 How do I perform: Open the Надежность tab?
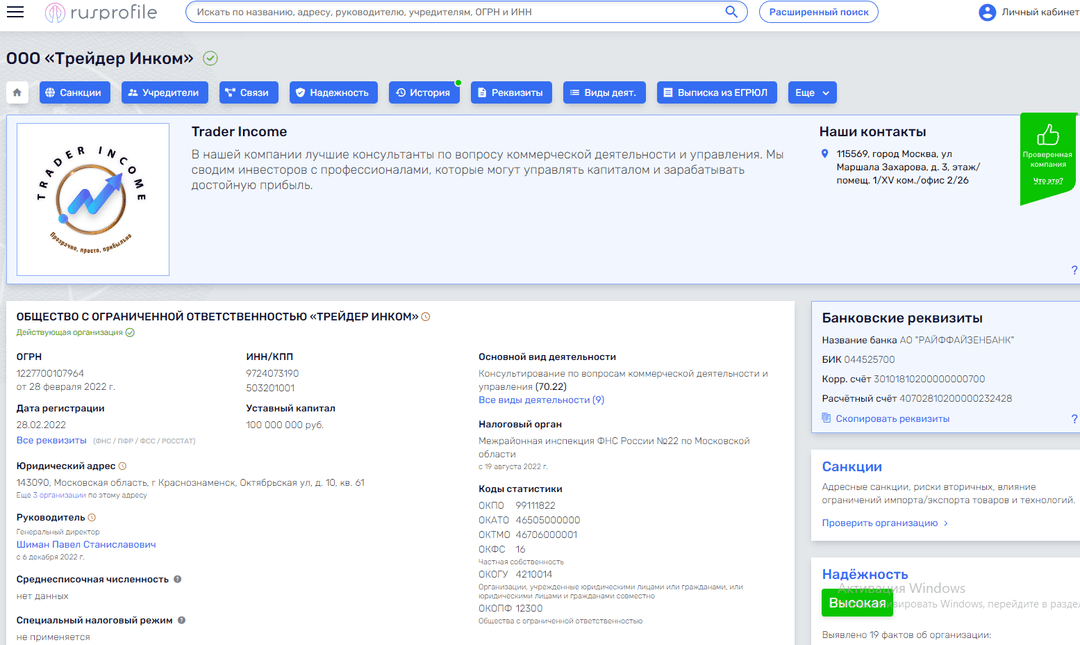tap(333, 92)
